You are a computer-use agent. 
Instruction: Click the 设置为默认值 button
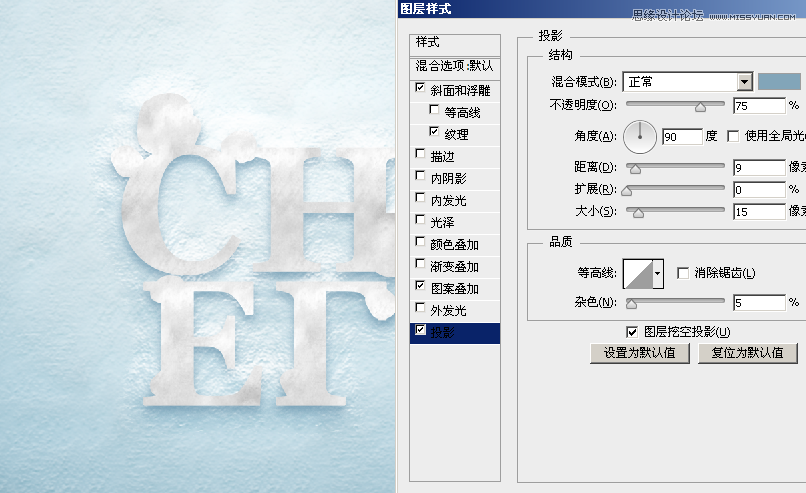click(x=640, y=353)
